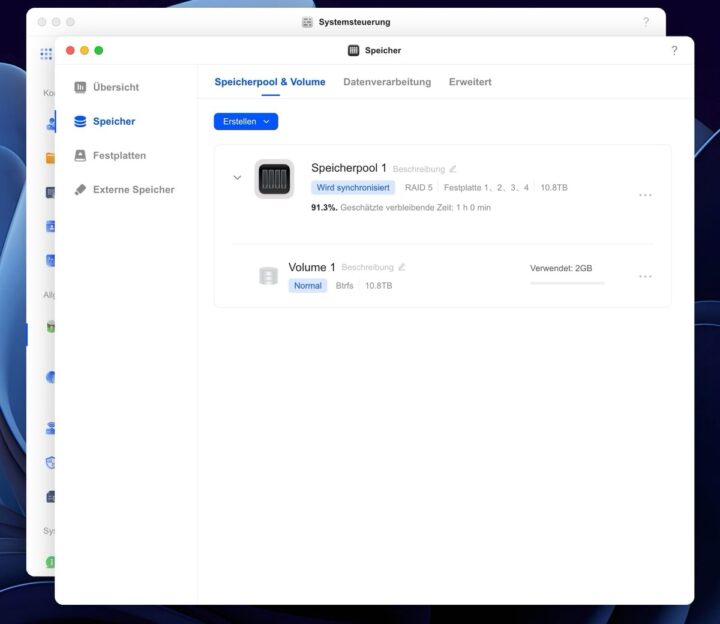Open the three-dot menu for Speicherpool 1
This screenshot has height=624, width=720.
tap(645, 195)
